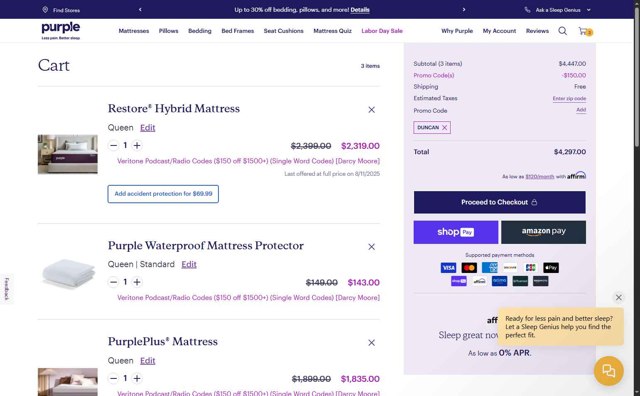The height and width of the screenshot is (396, 640).
Task: Decrease Restore Hybrid Mattress quantity
Action: [x=113, y=145]
